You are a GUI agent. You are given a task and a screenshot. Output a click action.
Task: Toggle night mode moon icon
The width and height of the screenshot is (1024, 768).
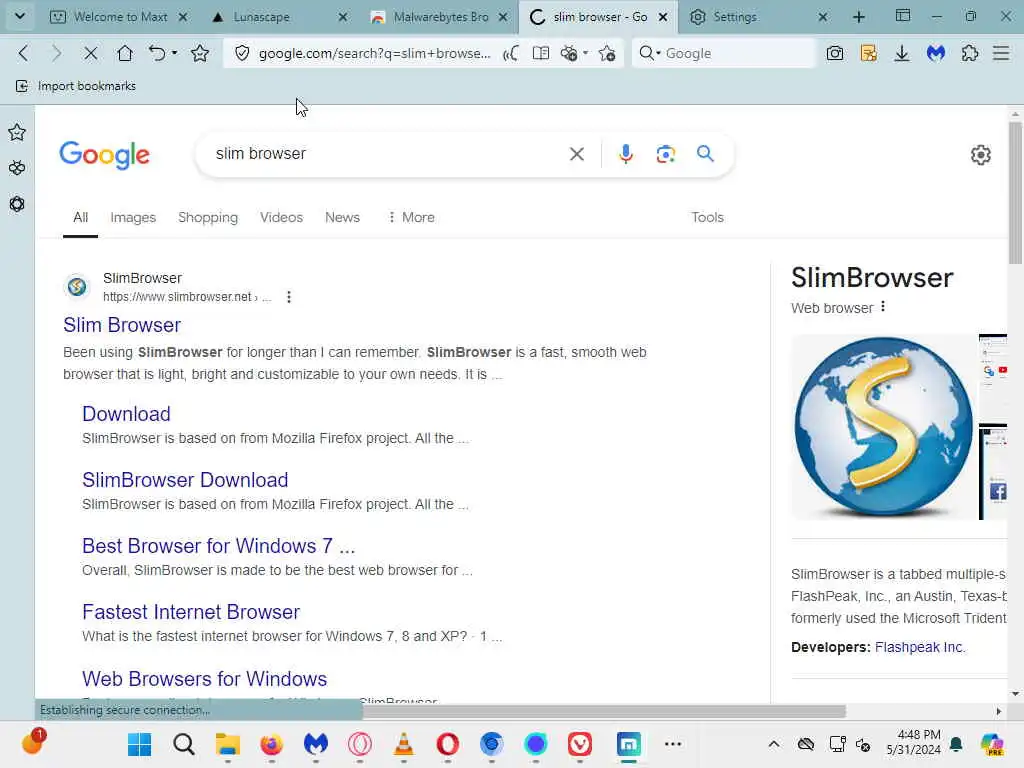coord(511,54)
